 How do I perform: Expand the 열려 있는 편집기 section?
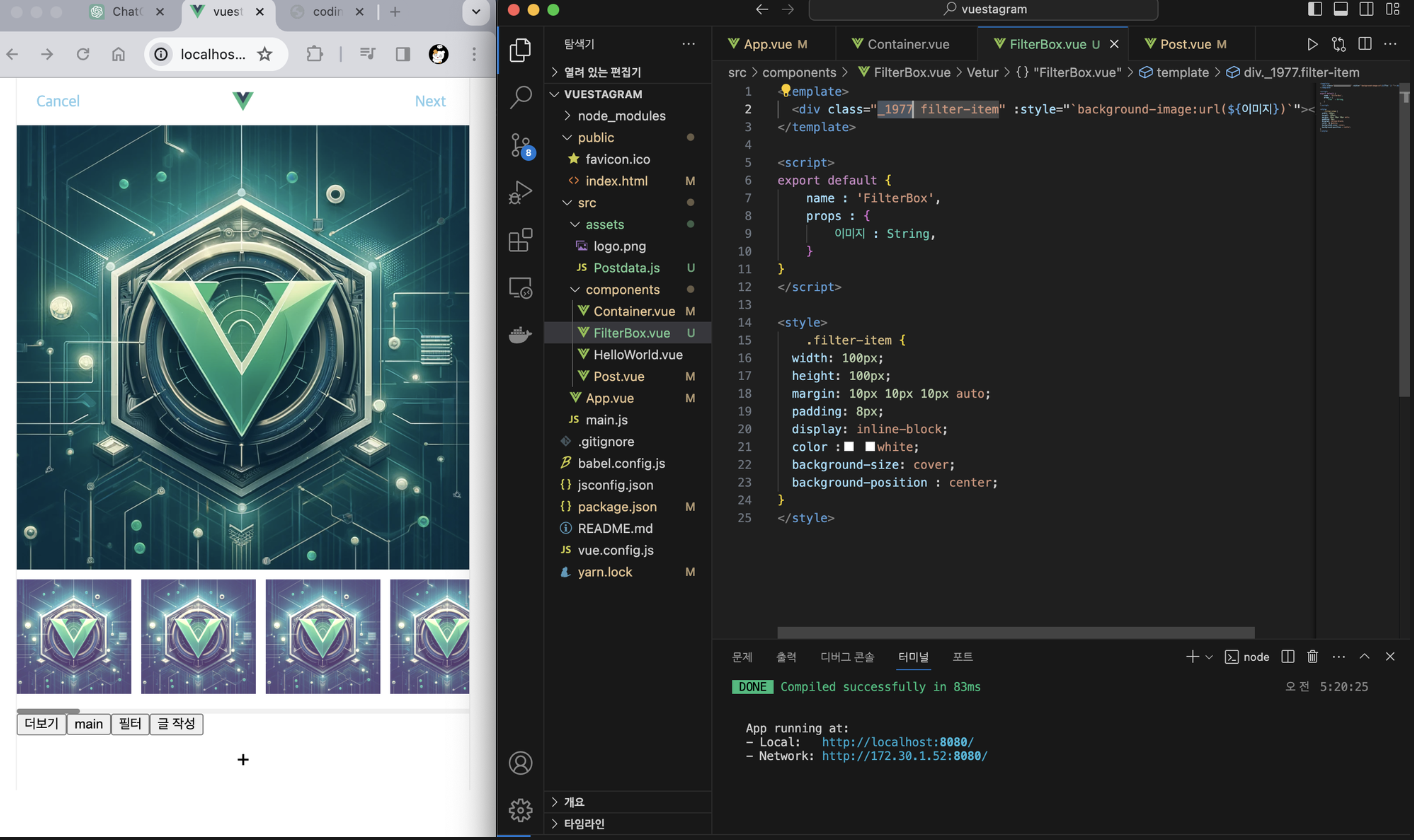tap(627, 72)
